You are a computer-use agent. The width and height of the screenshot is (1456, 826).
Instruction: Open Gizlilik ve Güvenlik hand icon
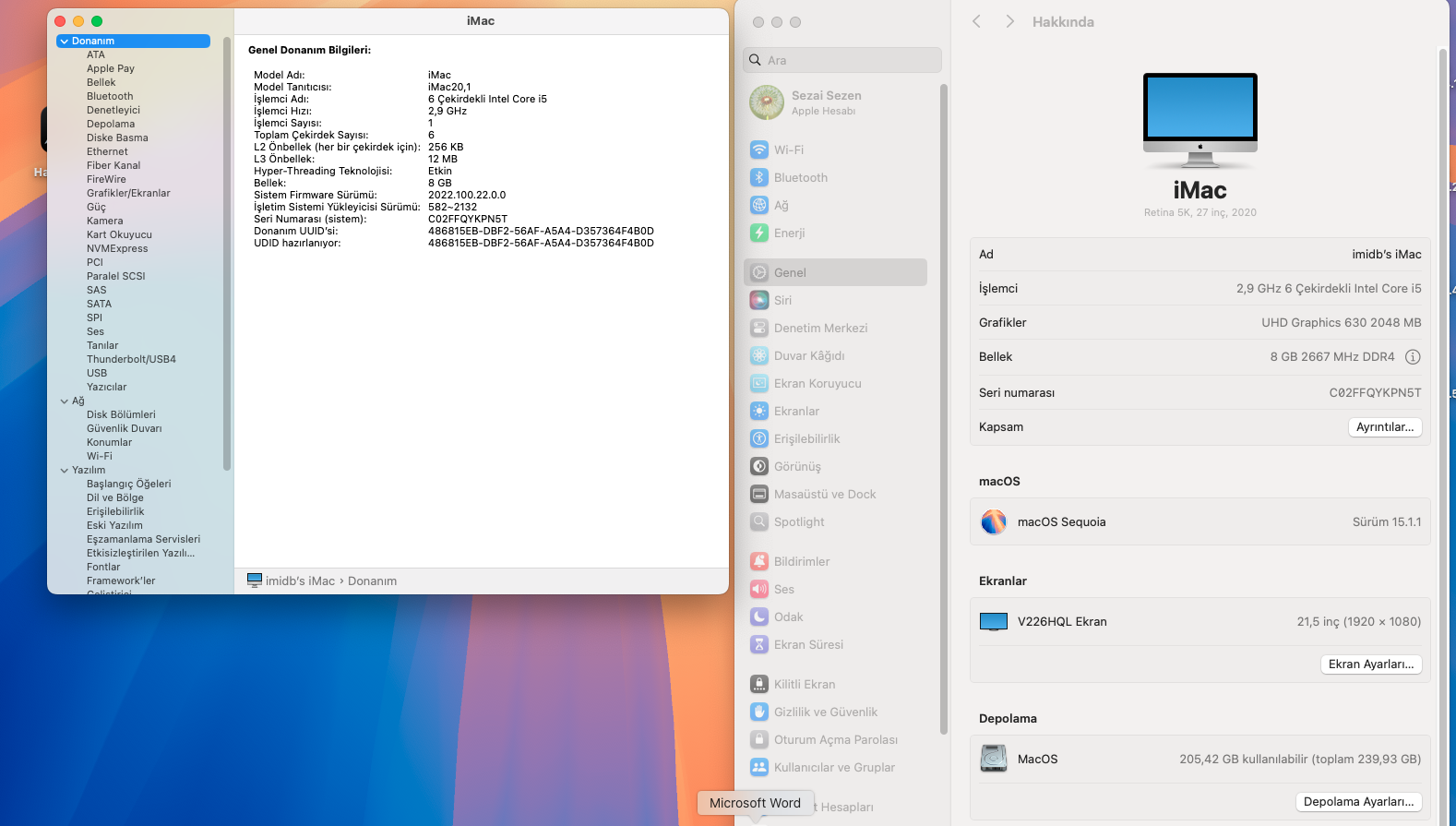(x=758, y=712)
